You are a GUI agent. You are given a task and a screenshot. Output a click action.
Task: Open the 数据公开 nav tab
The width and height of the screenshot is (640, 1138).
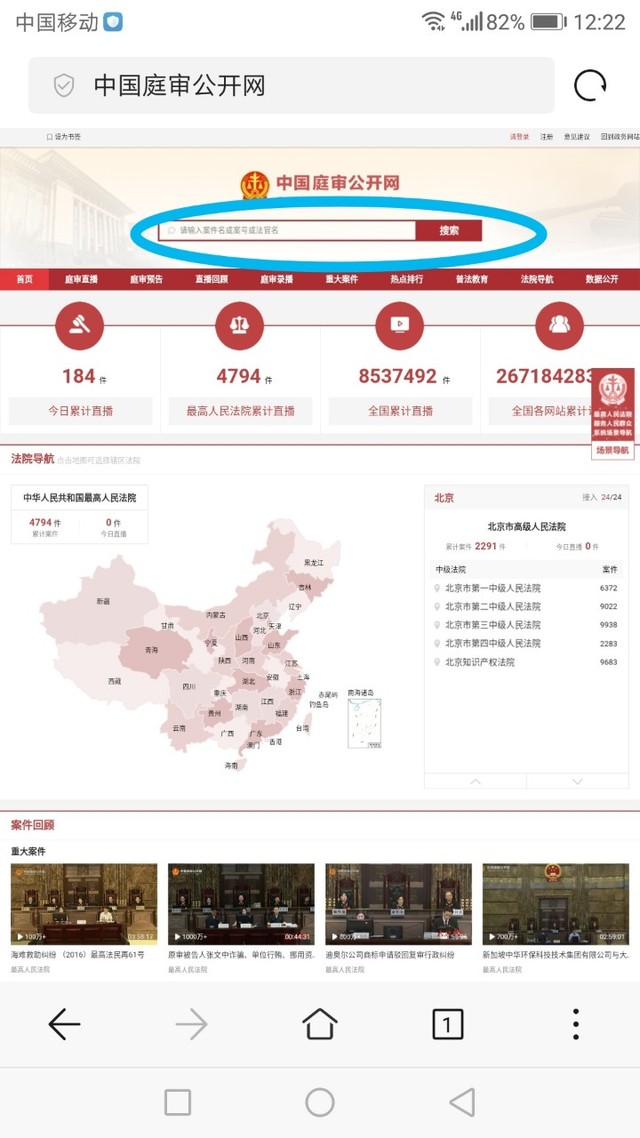[x=602, y=279]
